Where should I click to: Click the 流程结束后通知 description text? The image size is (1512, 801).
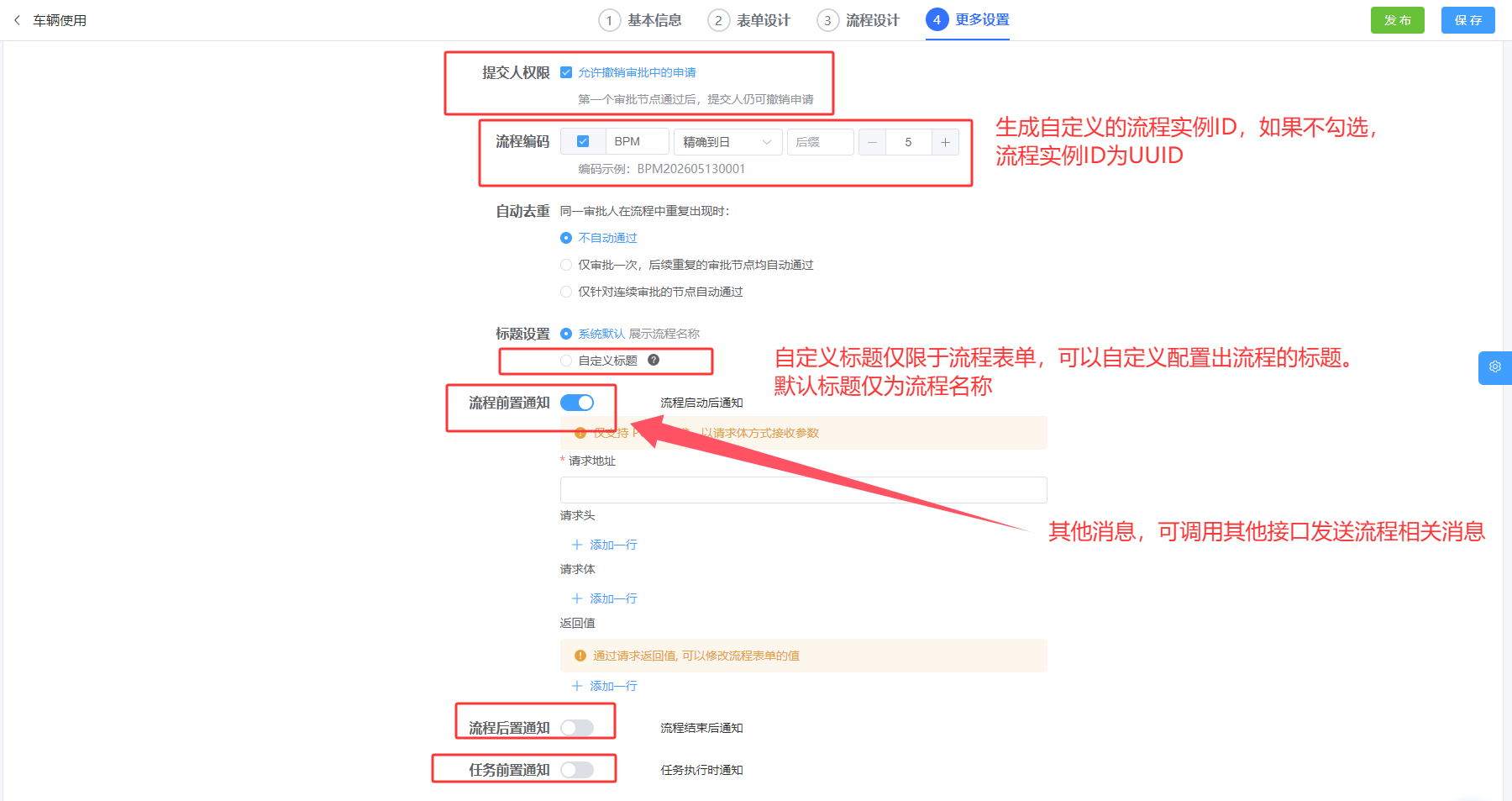[701, 728]
